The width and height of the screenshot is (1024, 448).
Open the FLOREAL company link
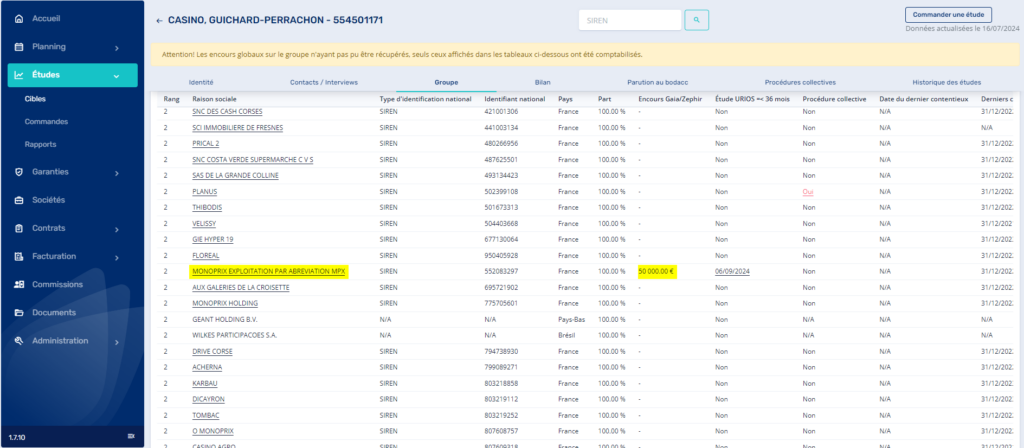206,255
